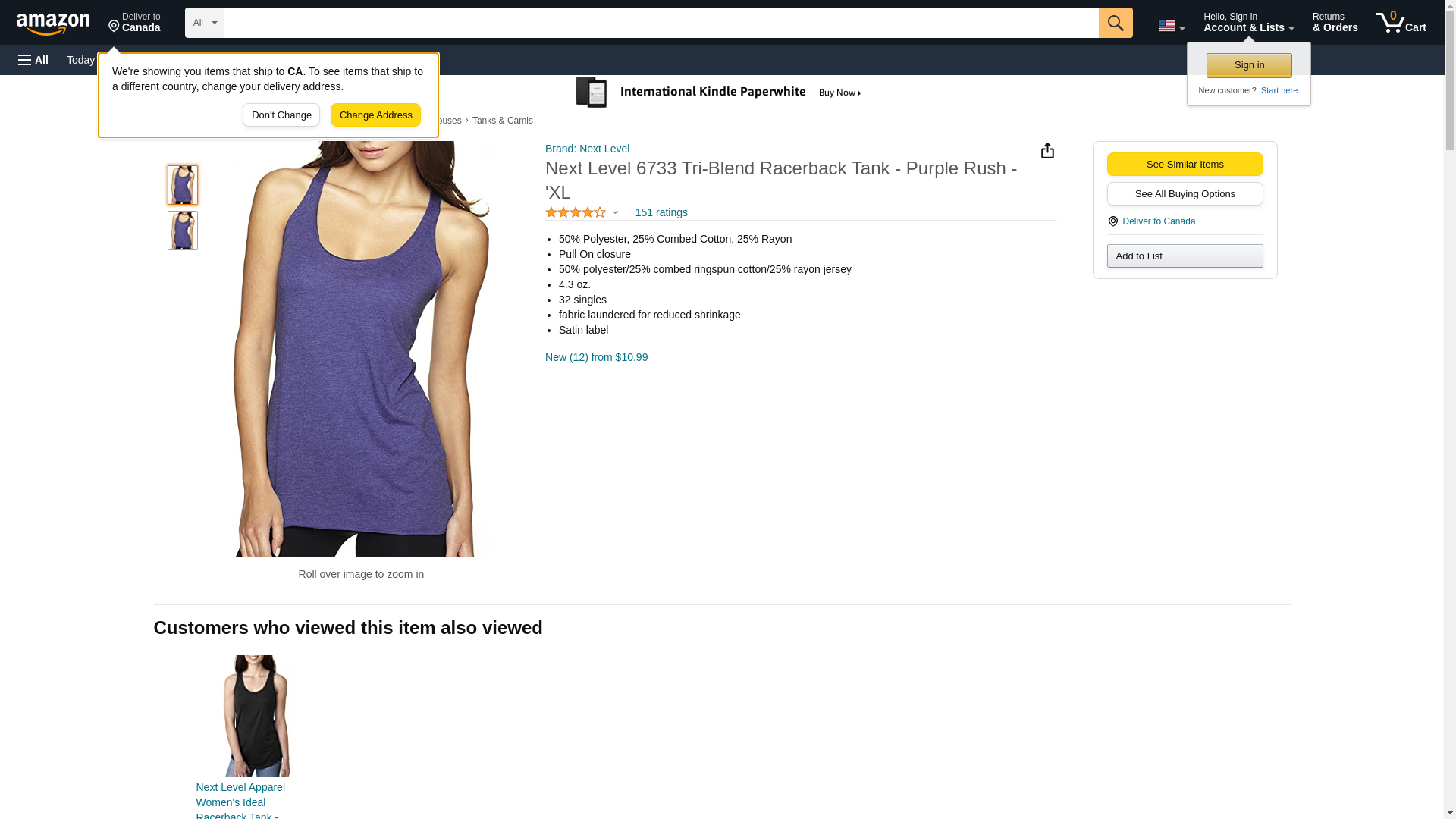The height and width of the screenshot is (819, 1456).
Task: Open the share icon next to product title
Action: pyautogui.click(x=1047, y=151)
